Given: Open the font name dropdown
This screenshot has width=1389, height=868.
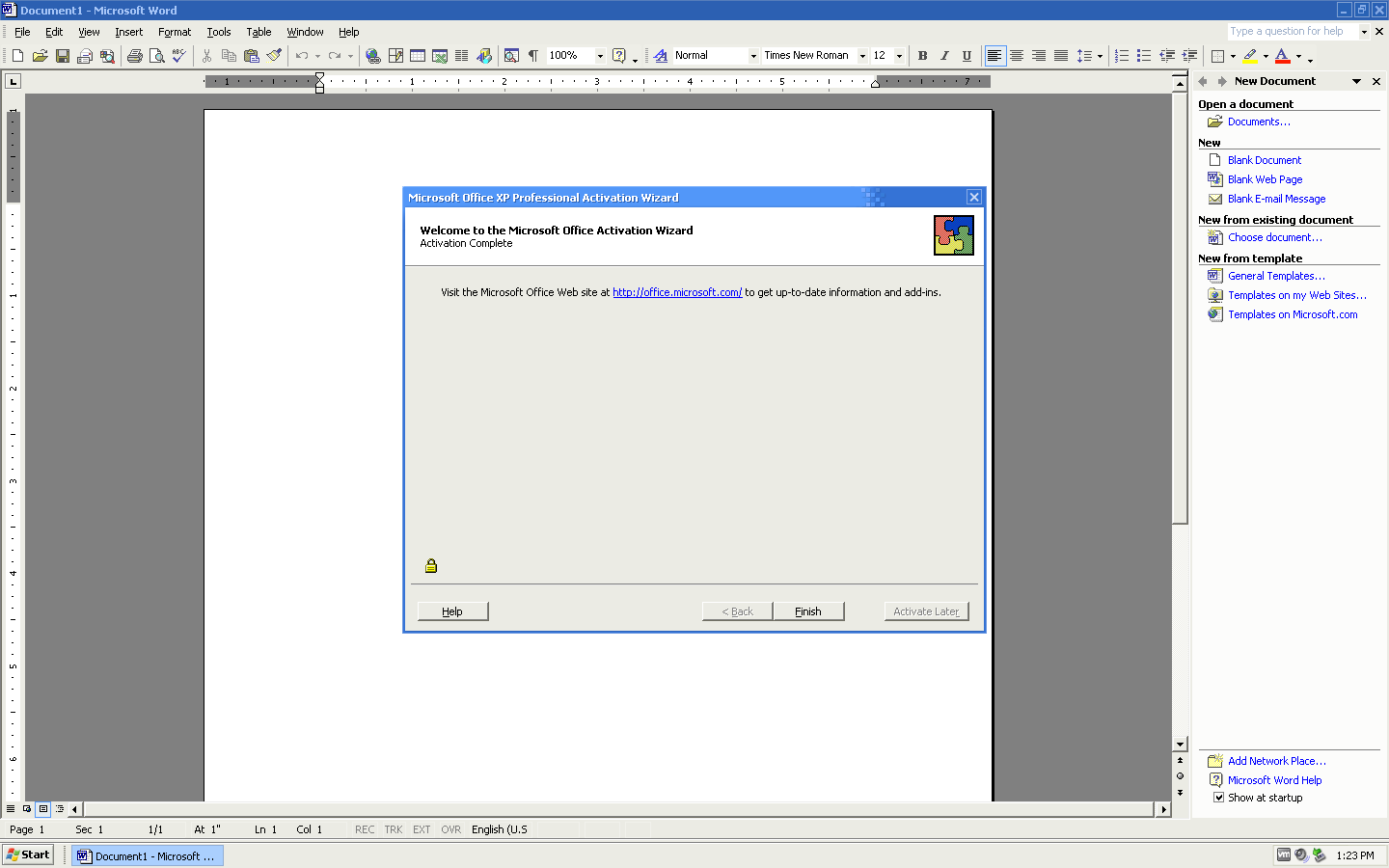Looking at the screenshot, I should tap(861, 55).
